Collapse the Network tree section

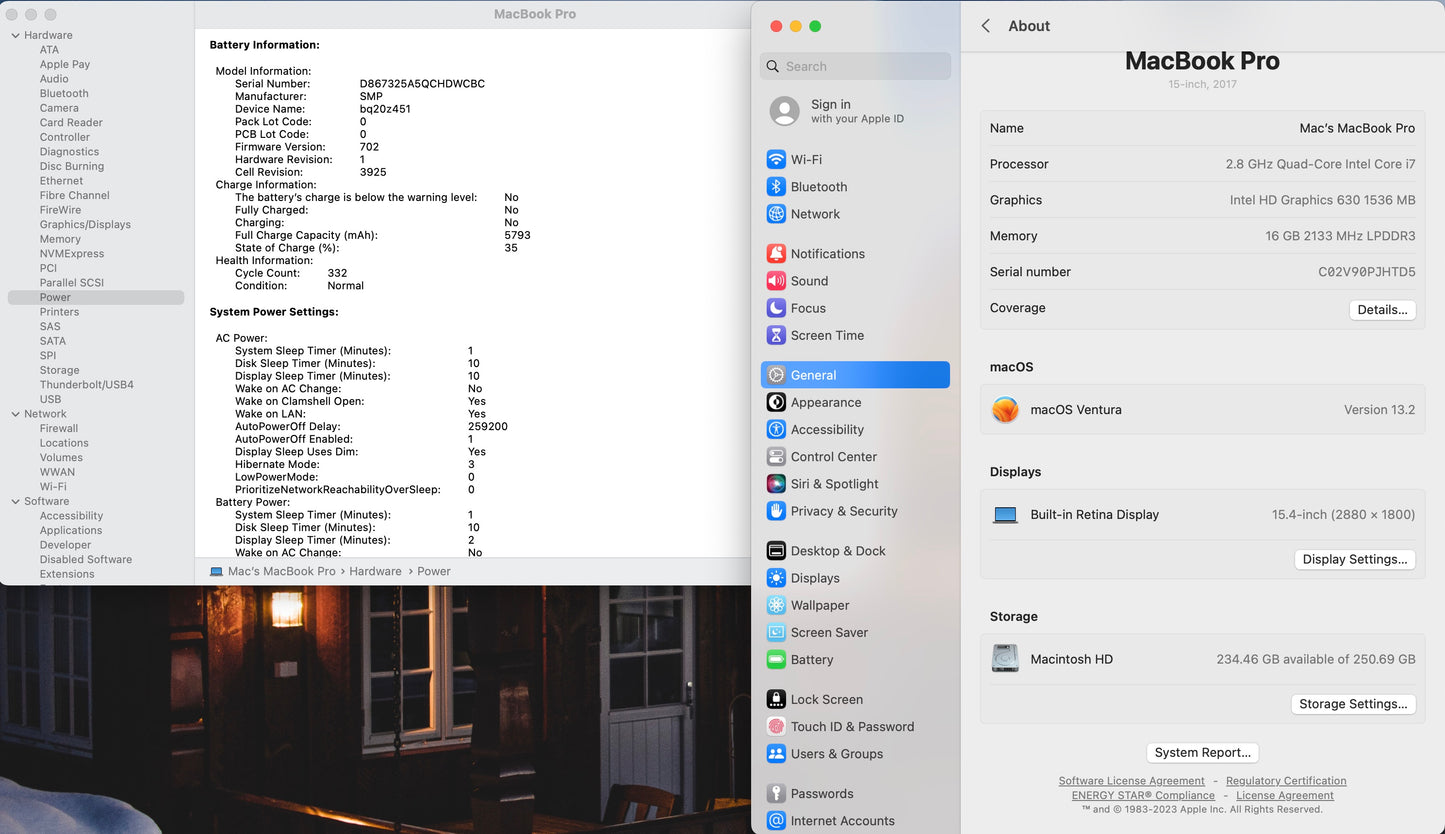pyautogui.click(x=15, y=414)
